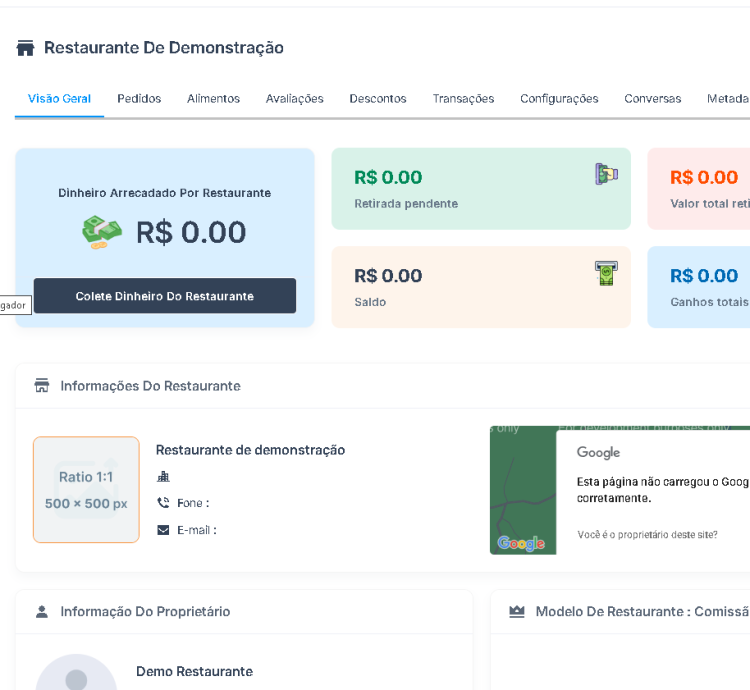The image size is (750, 690).
Task: Click the Google logo on the map
Action: coord(521,543)
